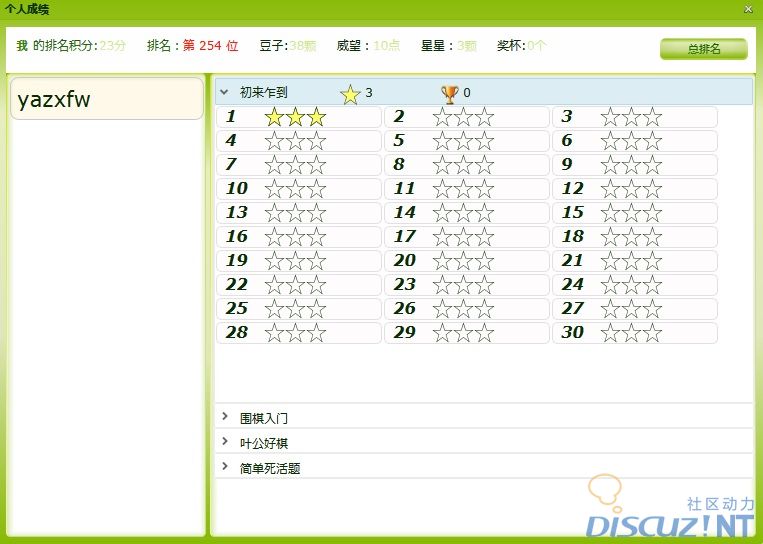Click the trophy icon in header
This screenshot has width=763, height=544.
[449, 94]
